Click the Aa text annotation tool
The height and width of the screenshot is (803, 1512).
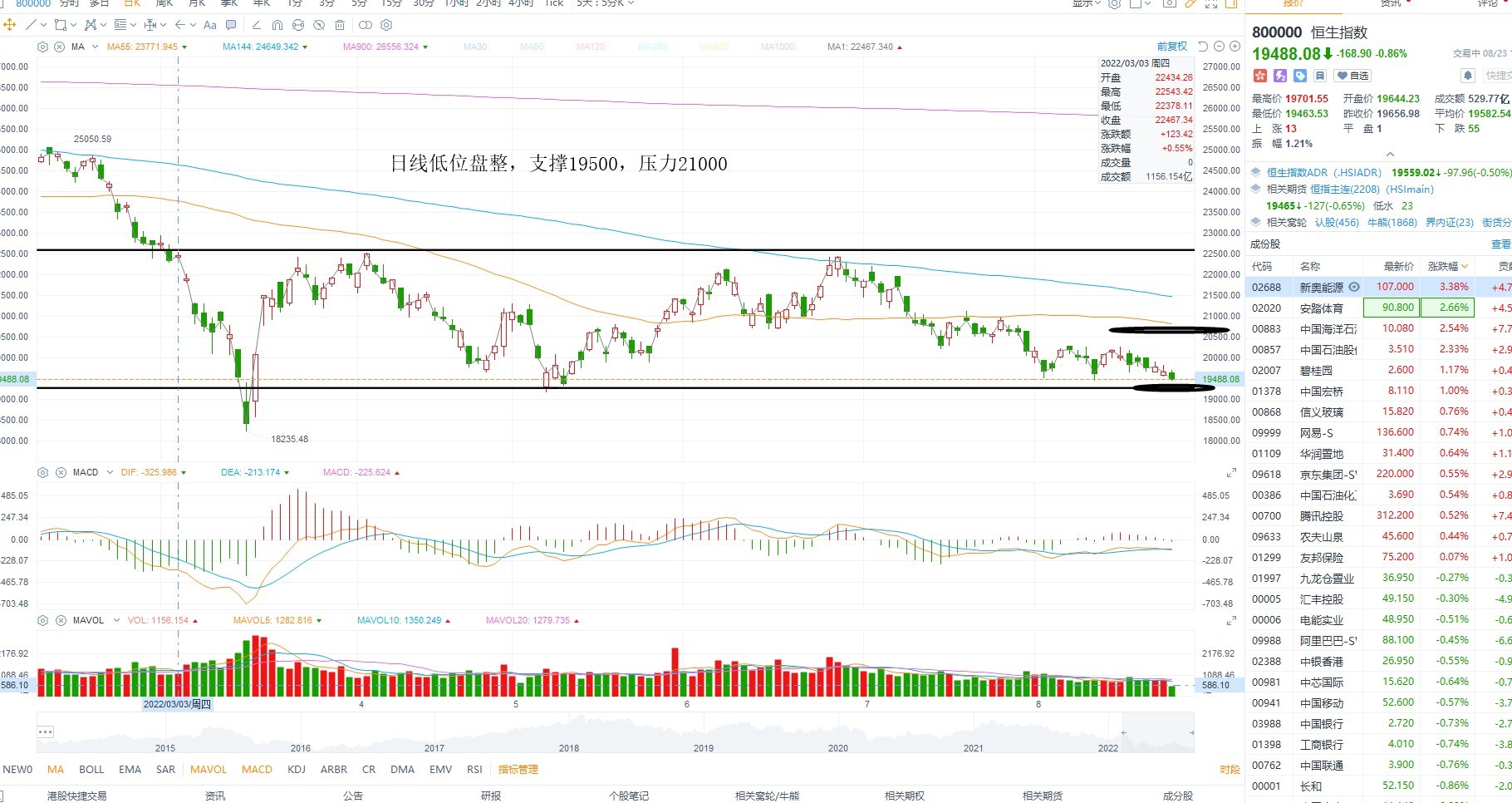[210, 25]
